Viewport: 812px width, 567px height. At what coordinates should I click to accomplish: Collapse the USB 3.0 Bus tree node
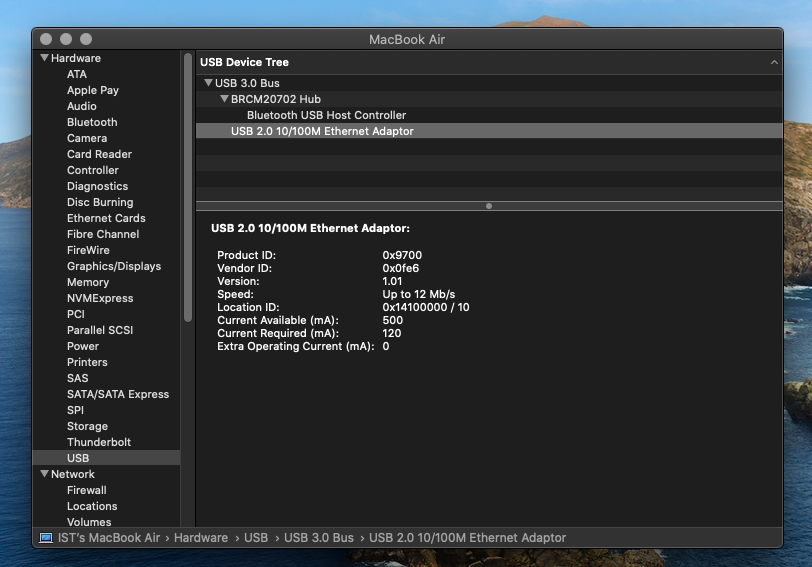pos(208,83)
